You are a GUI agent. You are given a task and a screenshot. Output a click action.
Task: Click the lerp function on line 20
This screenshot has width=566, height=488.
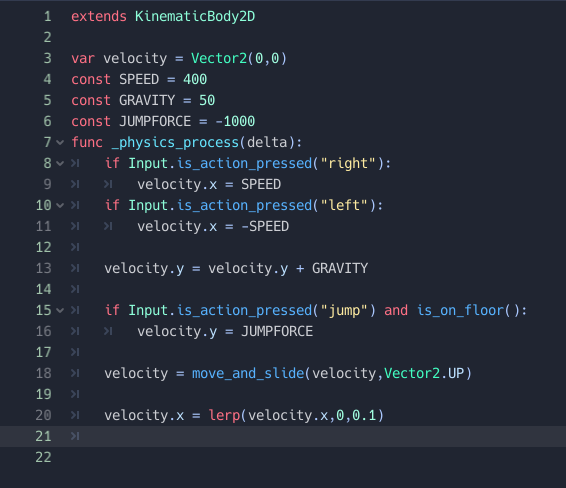coord(224,415)
